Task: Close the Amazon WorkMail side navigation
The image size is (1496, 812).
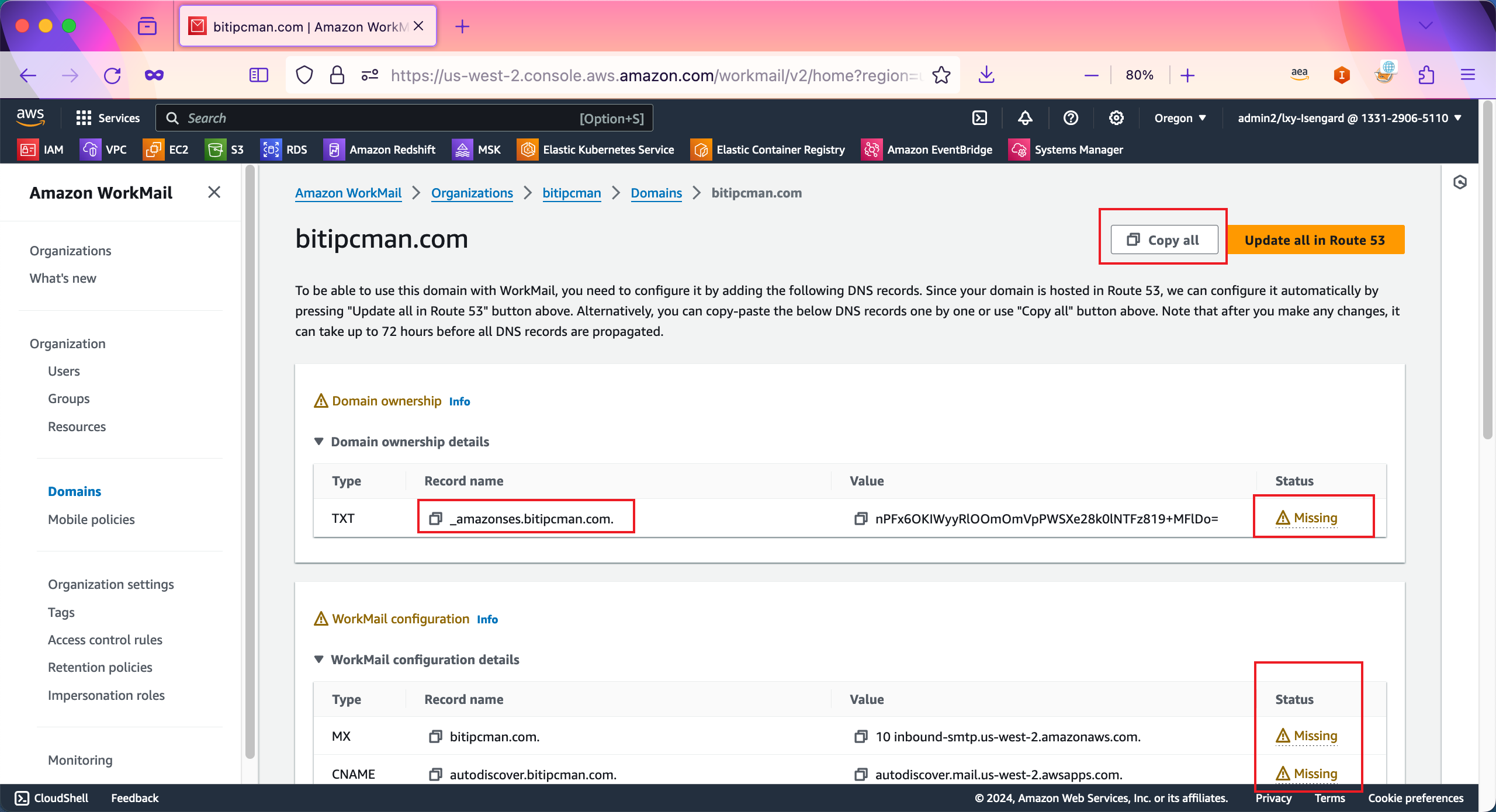Action: tap(214, 192)
